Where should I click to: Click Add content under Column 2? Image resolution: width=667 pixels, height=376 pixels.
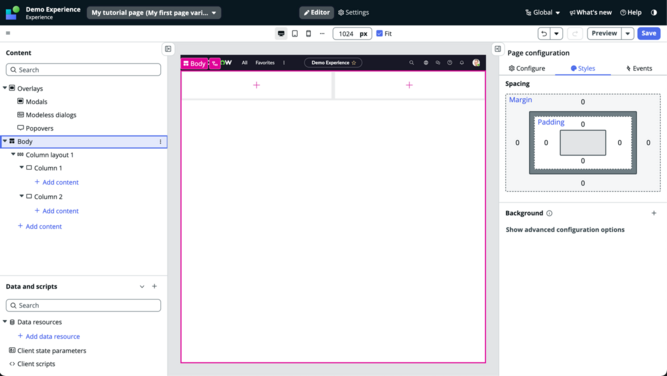point(57,211)
